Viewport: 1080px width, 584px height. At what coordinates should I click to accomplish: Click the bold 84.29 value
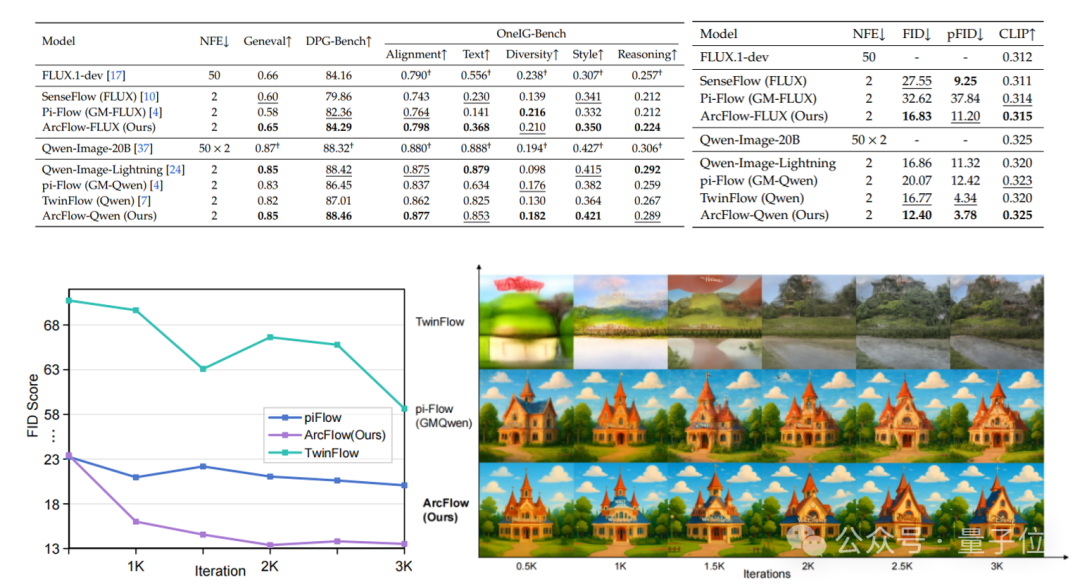click(x=338, y=127)
